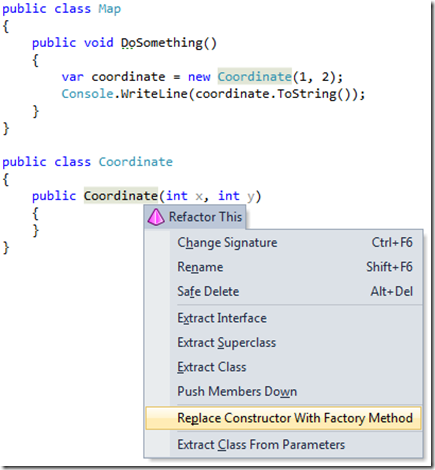435x470 pixels.
Task: Click the Map class name
Action: 109,9
